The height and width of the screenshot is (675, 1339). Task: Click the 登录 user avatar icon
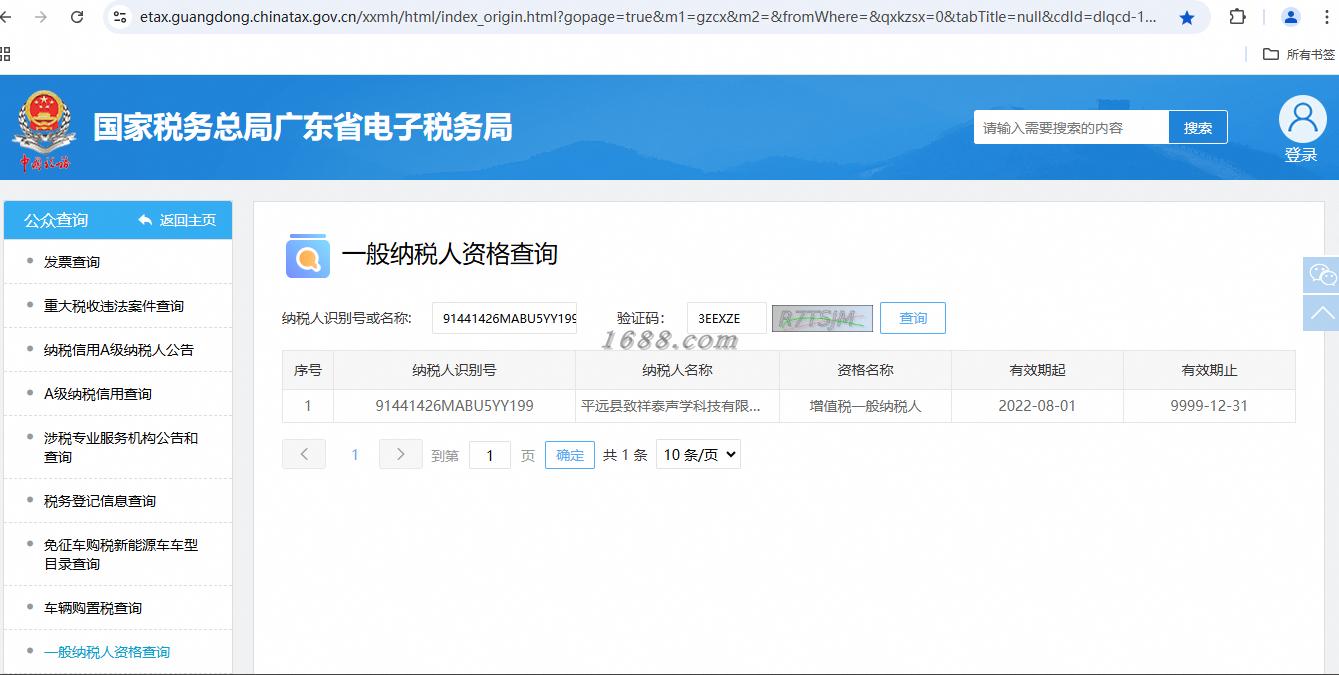click(x=1302, y=119)
